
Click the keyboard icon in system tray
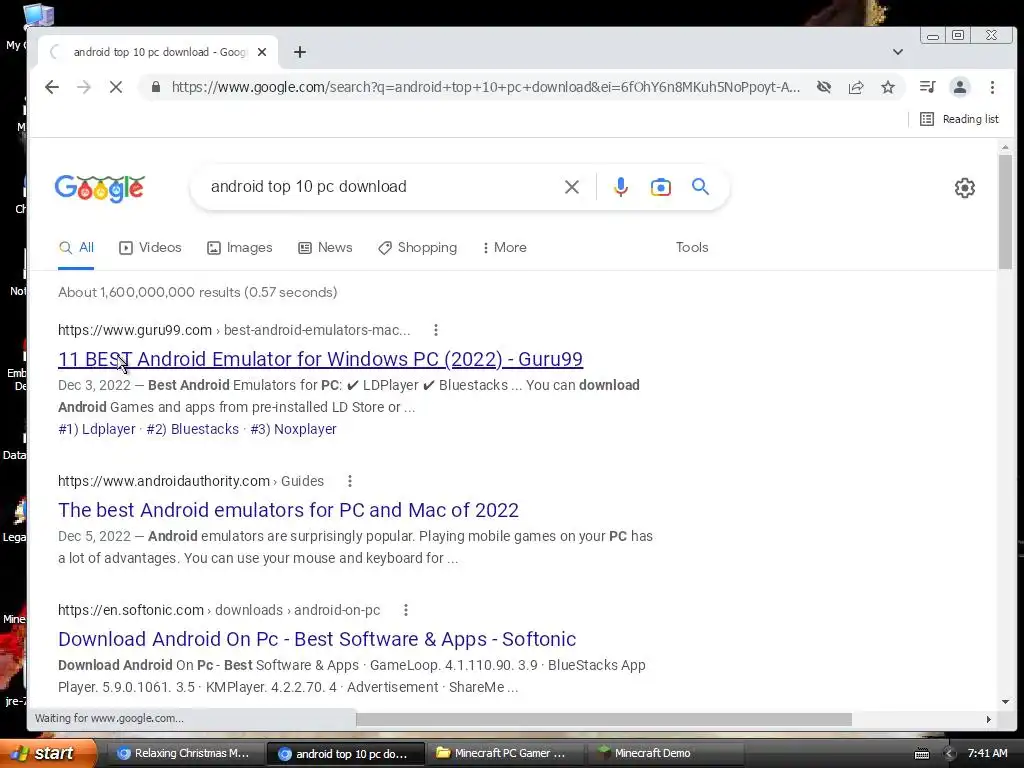(x=921, y=754)
